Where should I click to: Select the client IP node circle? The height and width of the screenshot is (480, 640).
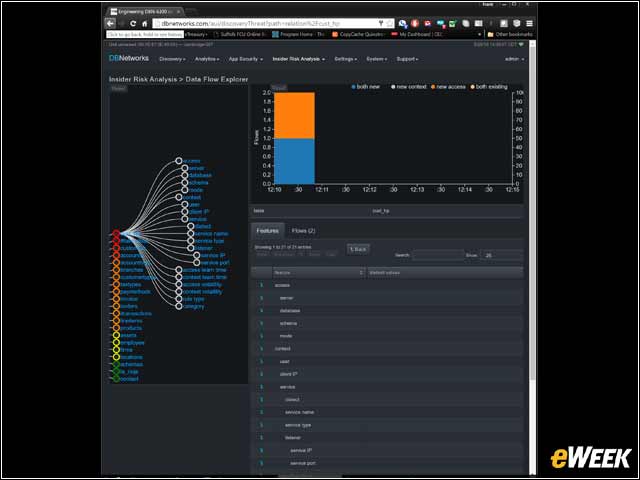click(184, 211)
